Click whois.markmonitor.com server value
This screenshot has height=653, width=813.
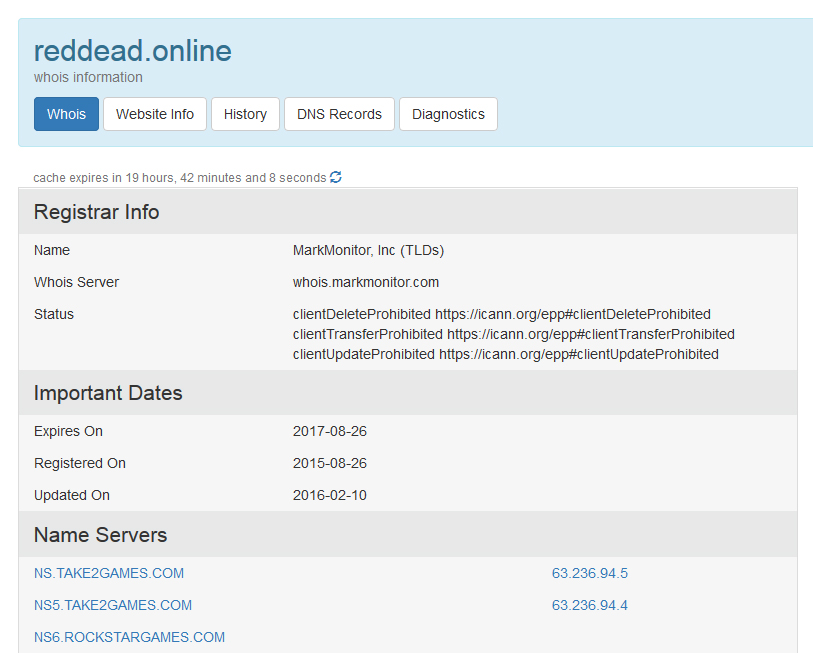click(x=366, y=282)
